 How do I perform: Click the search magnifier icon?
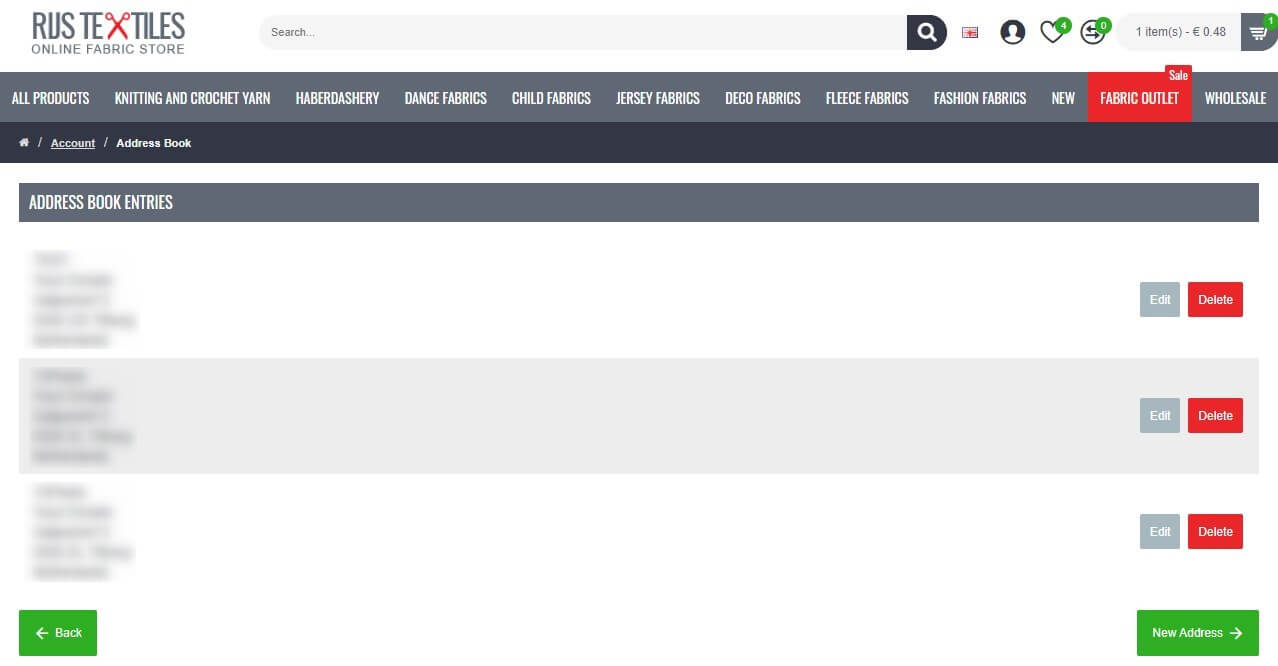click(926, 32)
